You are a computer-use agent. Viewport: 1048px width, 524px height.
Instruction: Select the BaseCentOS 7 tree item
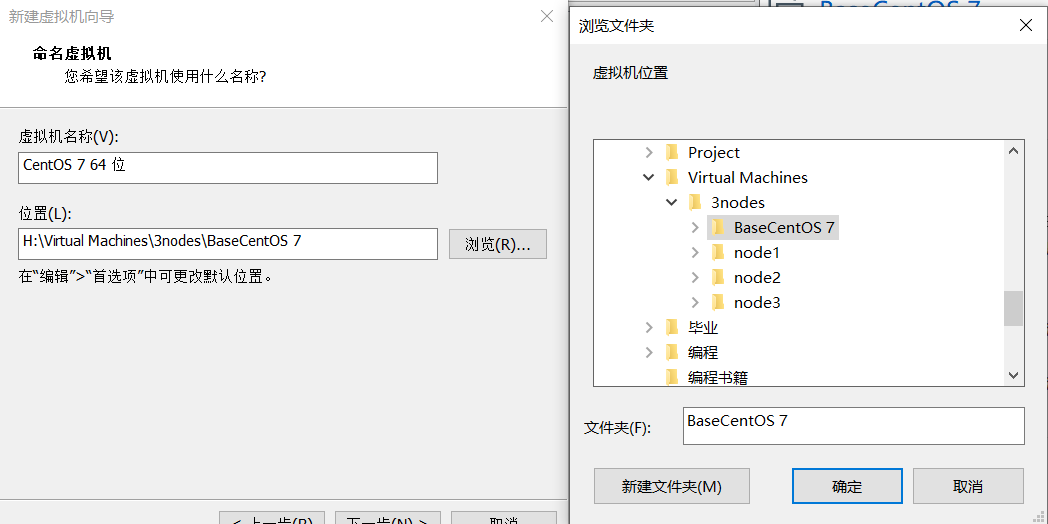pyautogui.click(x=784, y=227)
